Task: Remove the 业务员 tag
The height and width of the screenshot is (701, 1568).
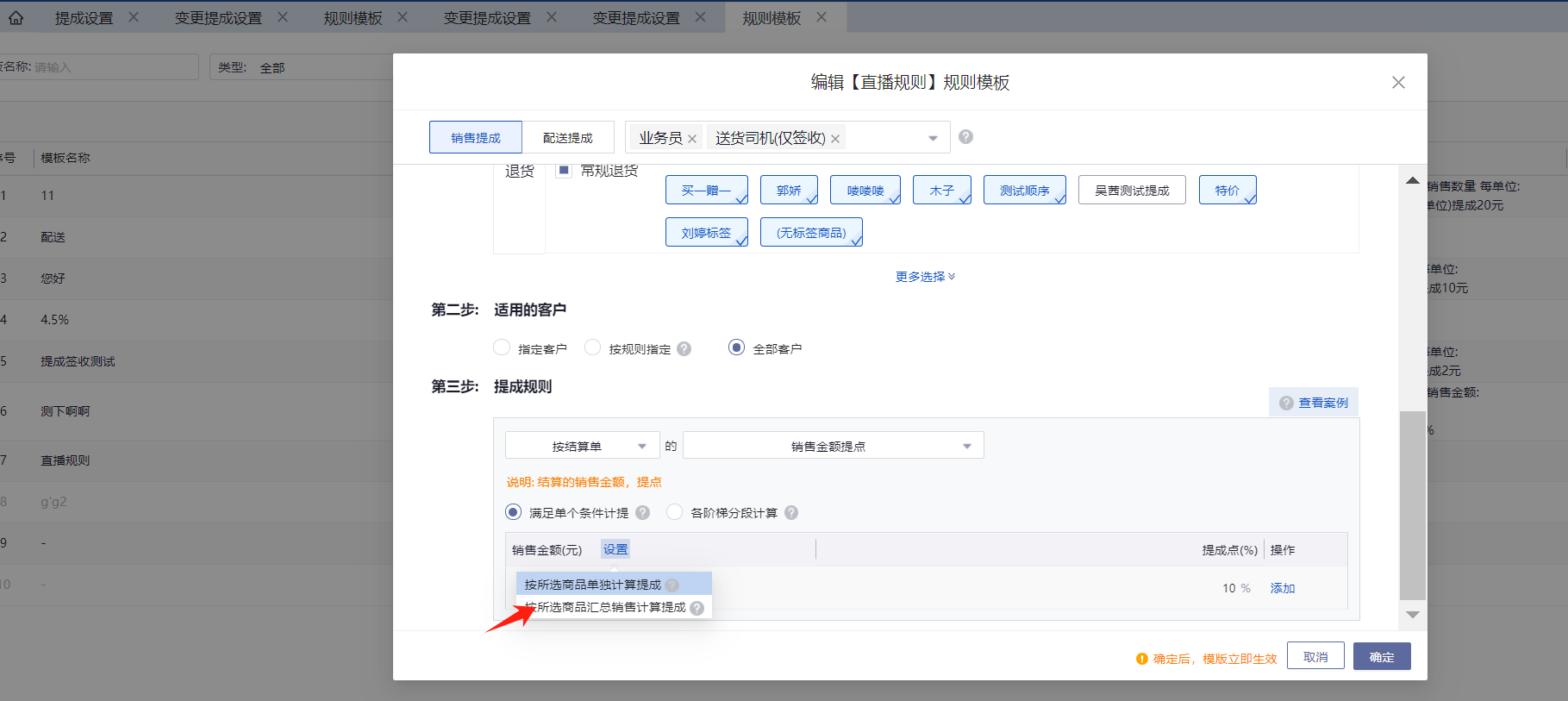Action: click(692, 139)
